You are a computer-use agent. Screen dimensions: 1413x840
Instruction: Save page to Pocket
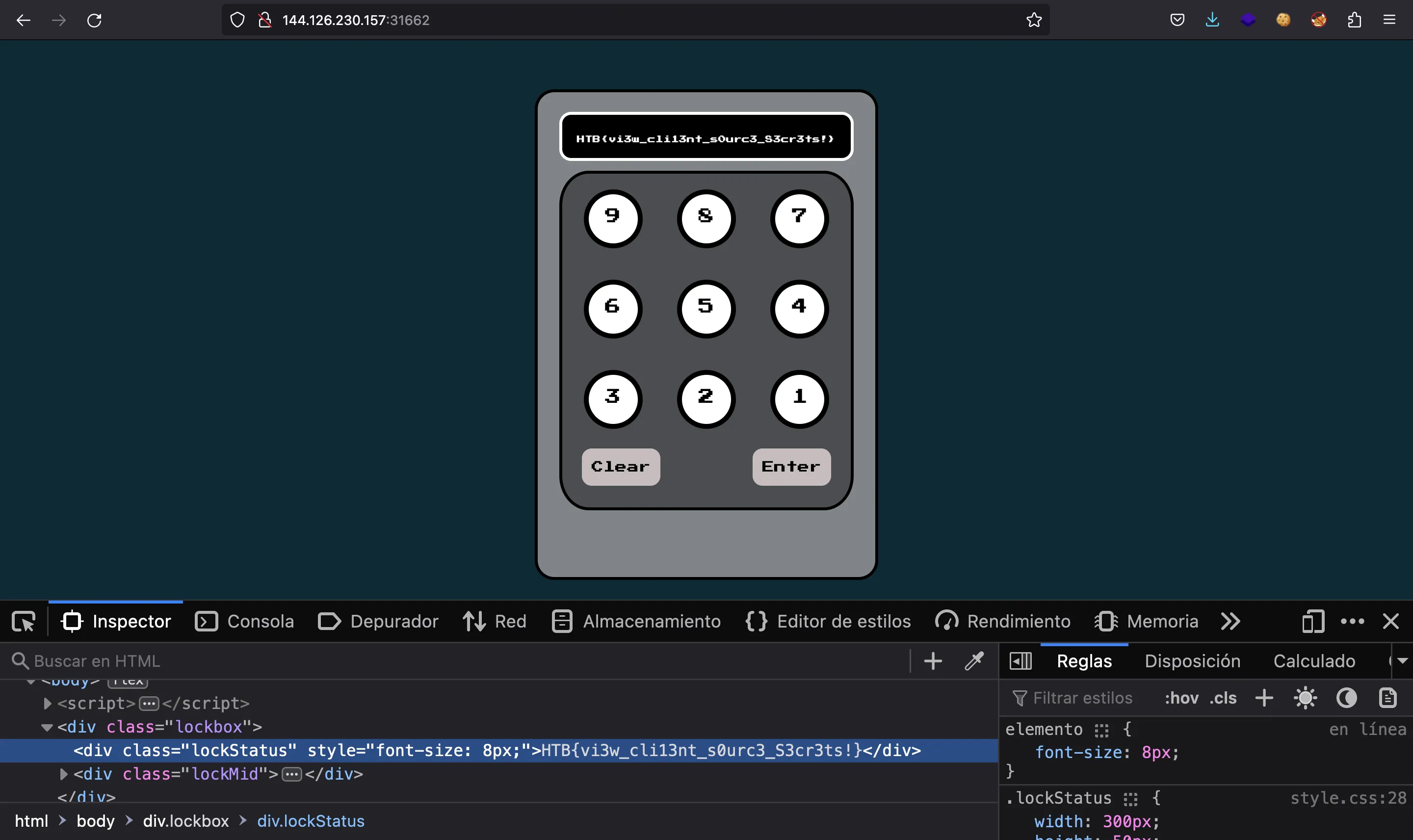(x=1177, y=21)
